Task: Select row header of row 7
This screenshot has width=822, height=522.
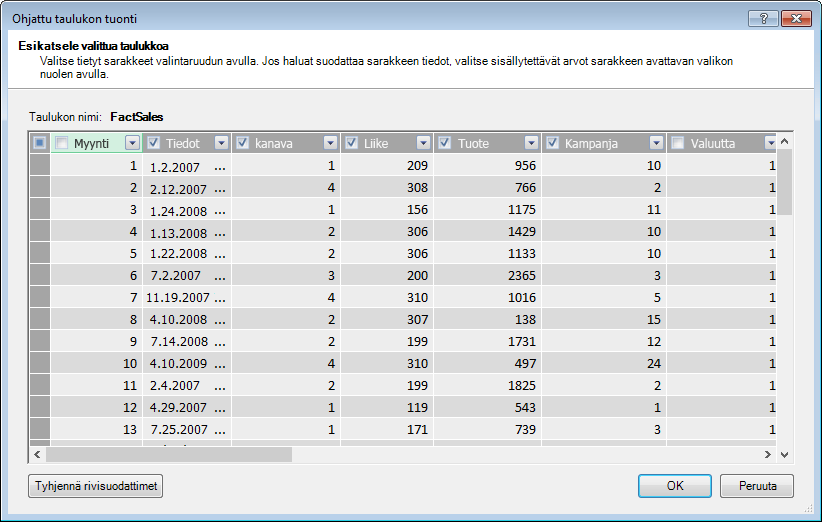Action: pyautogui.click(x=40, y=298)
